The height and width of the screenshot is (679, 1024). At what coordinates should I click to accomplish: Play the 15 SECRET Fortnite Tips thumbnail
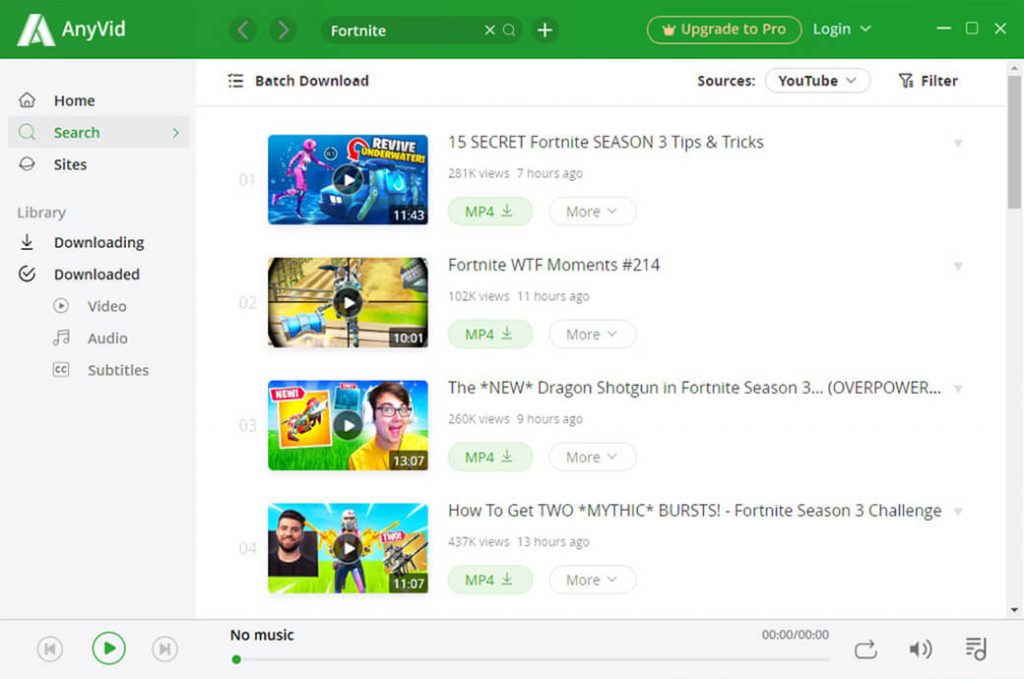pos(348,180)
